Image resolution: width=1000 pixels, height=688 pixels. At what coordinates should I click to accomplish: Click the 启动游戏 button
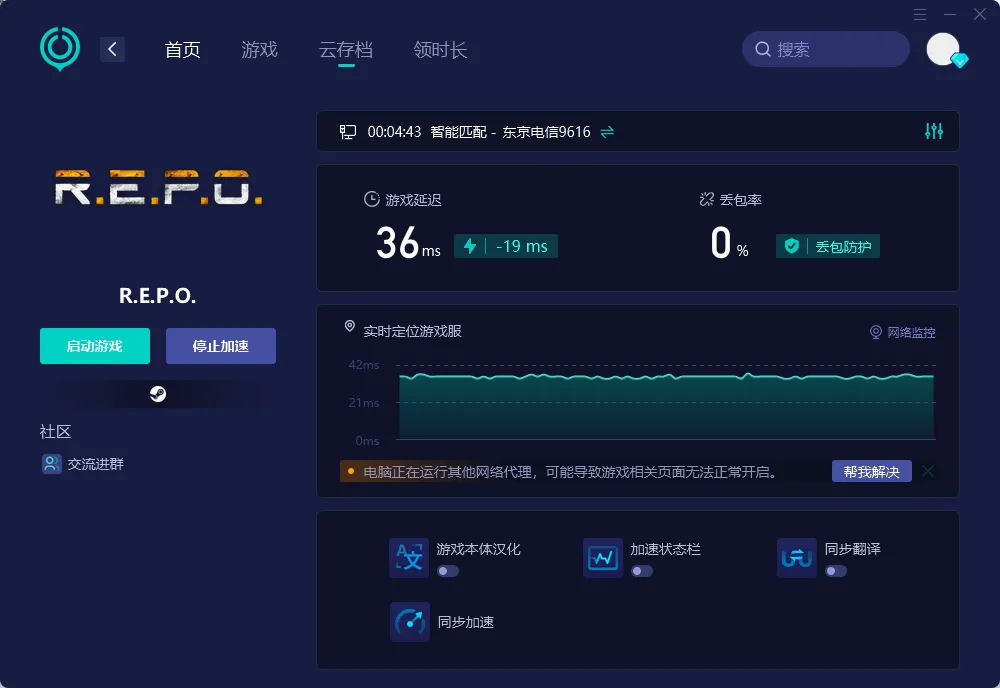click(x=95, y=346)
